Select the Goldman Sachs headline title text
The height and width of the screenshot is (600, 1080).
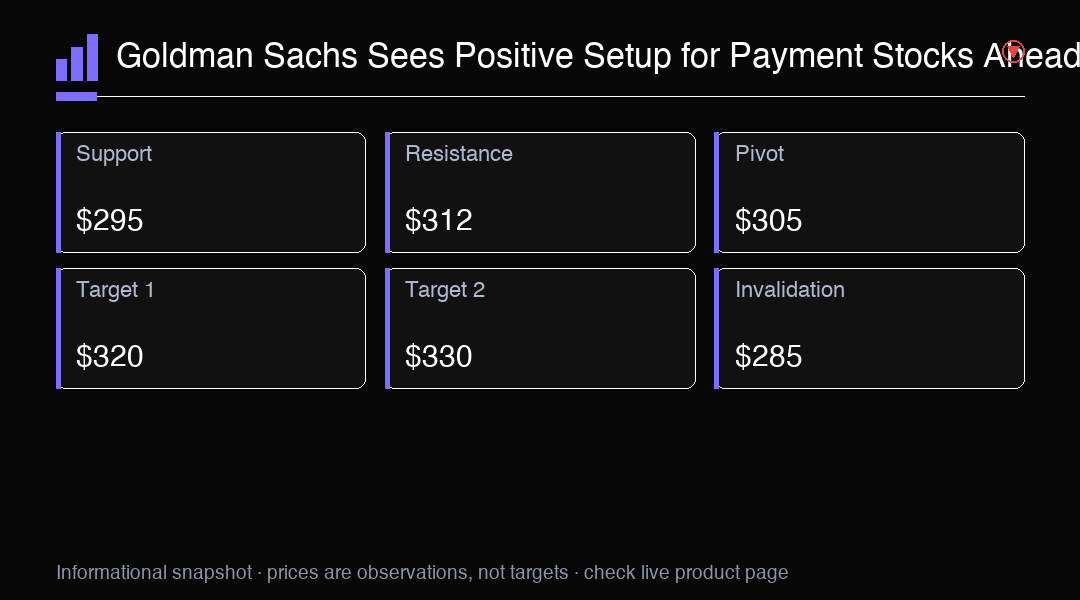click(598, 55)
